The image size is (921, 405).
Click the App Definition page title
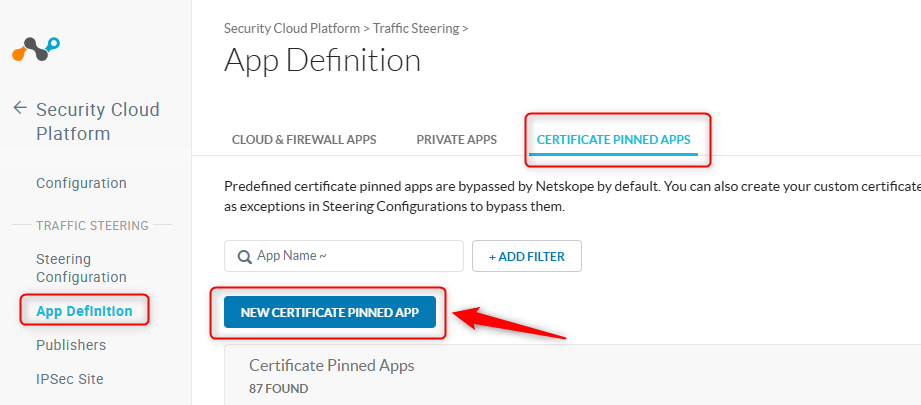[322, 60]
